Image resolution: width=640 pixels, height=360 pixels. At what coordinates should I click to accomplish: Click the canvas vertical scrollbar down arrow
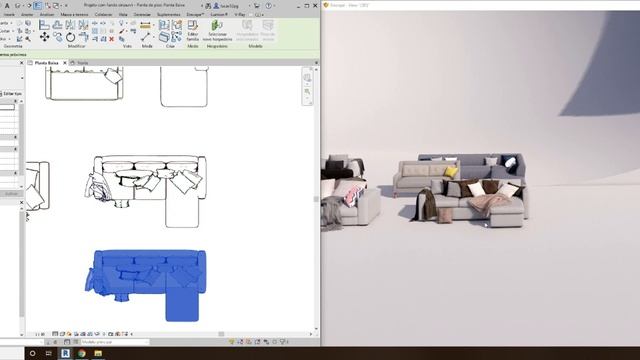316,329
